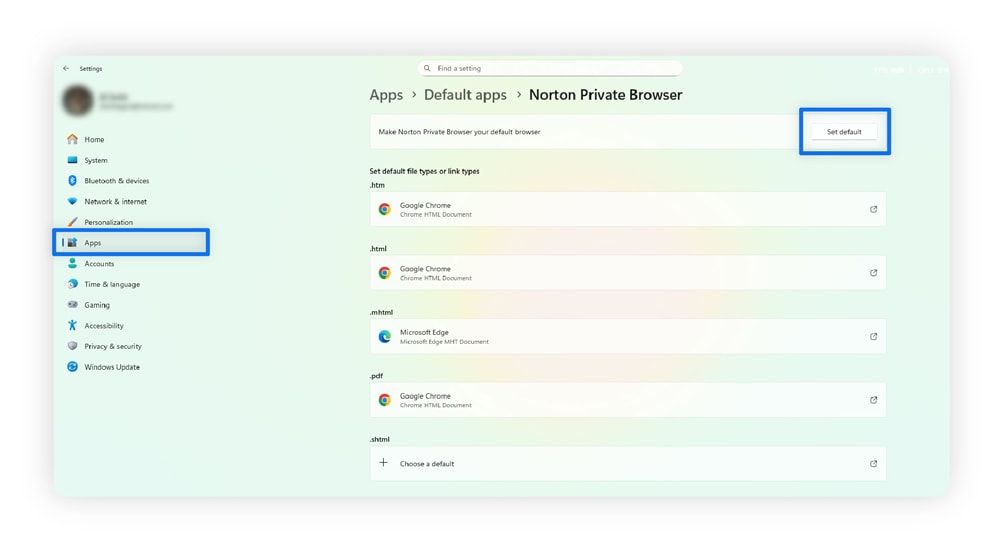The height and width of the screenshot is (542, 1000).
Task: Click the back arrow in Settings
Action: pos(66,69)
